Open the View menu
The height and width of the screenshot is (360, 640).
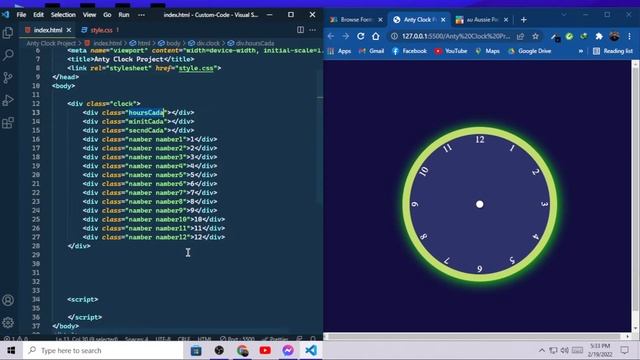click(89, 15)
